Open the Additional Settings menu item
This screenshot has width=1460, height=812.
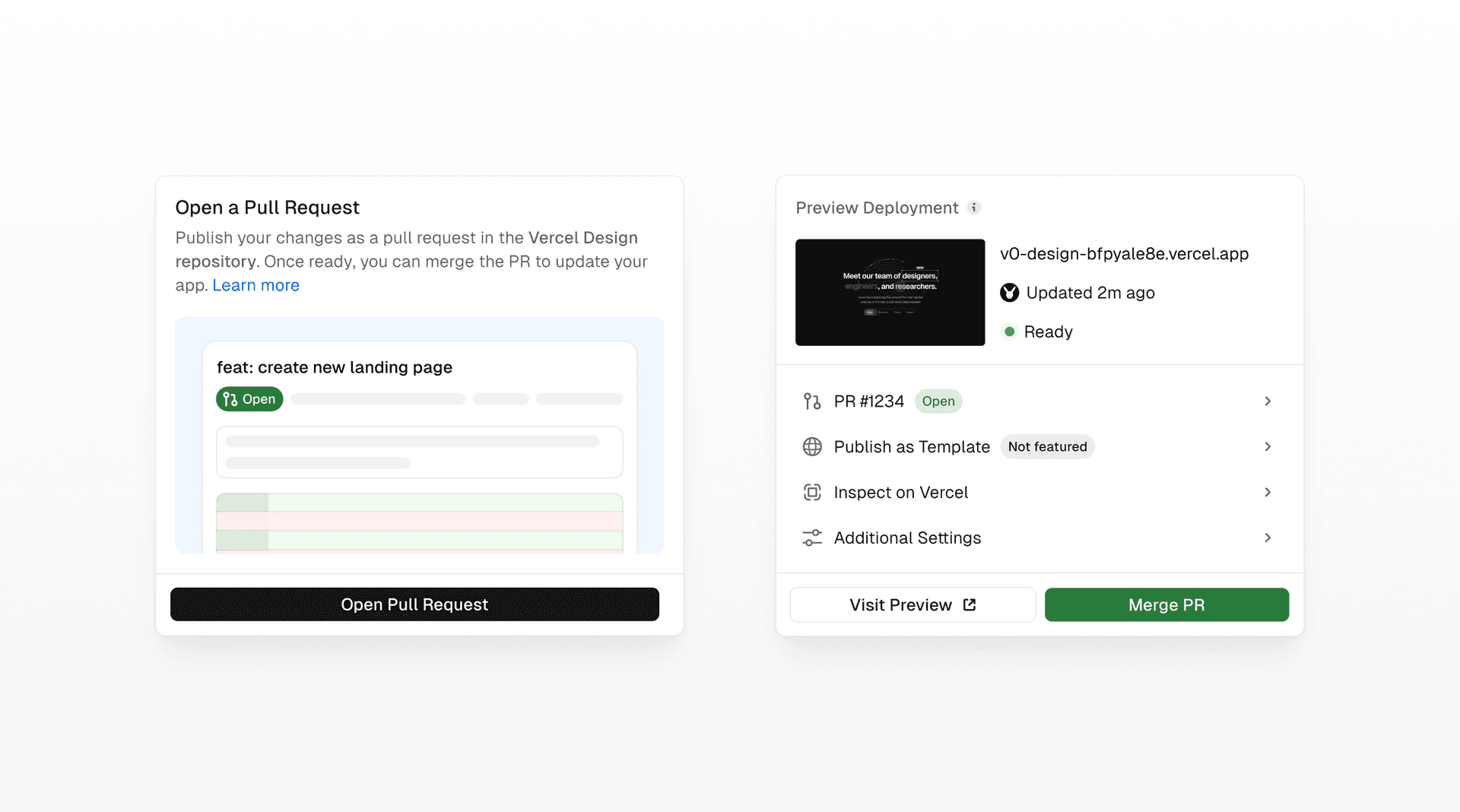tap(907, 538)
